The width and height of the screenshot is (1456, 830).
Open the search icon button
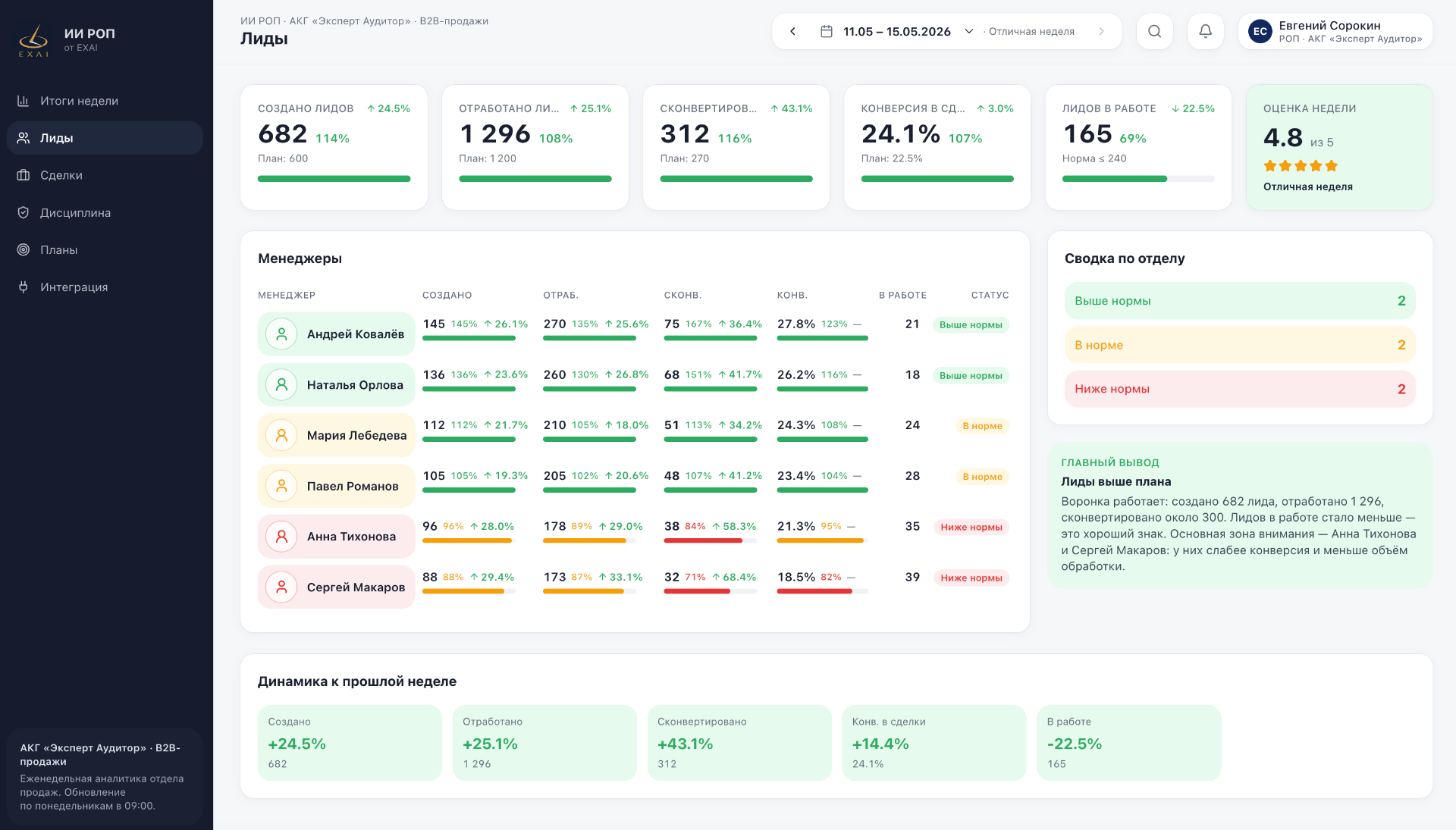click(x=1155, y=31)
